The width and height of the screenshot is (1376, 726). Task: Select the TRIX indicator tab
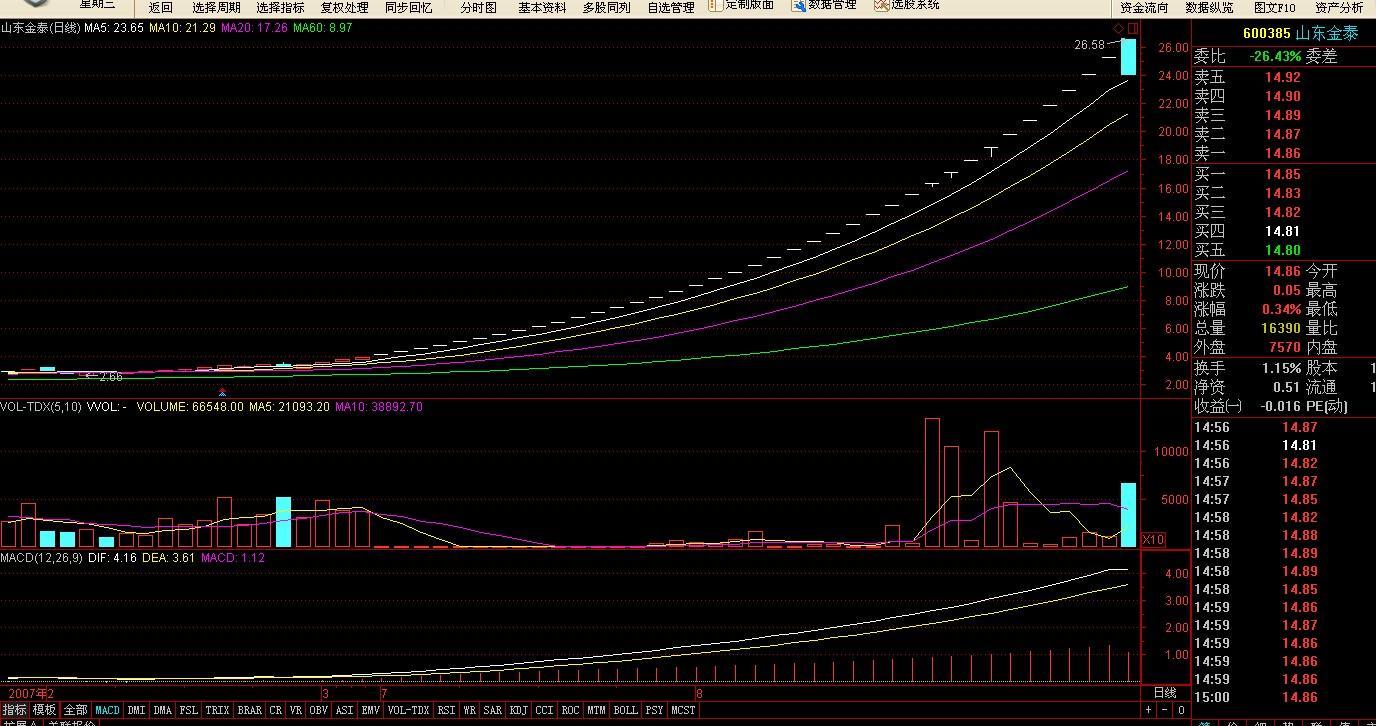click(x=217, y=710)
